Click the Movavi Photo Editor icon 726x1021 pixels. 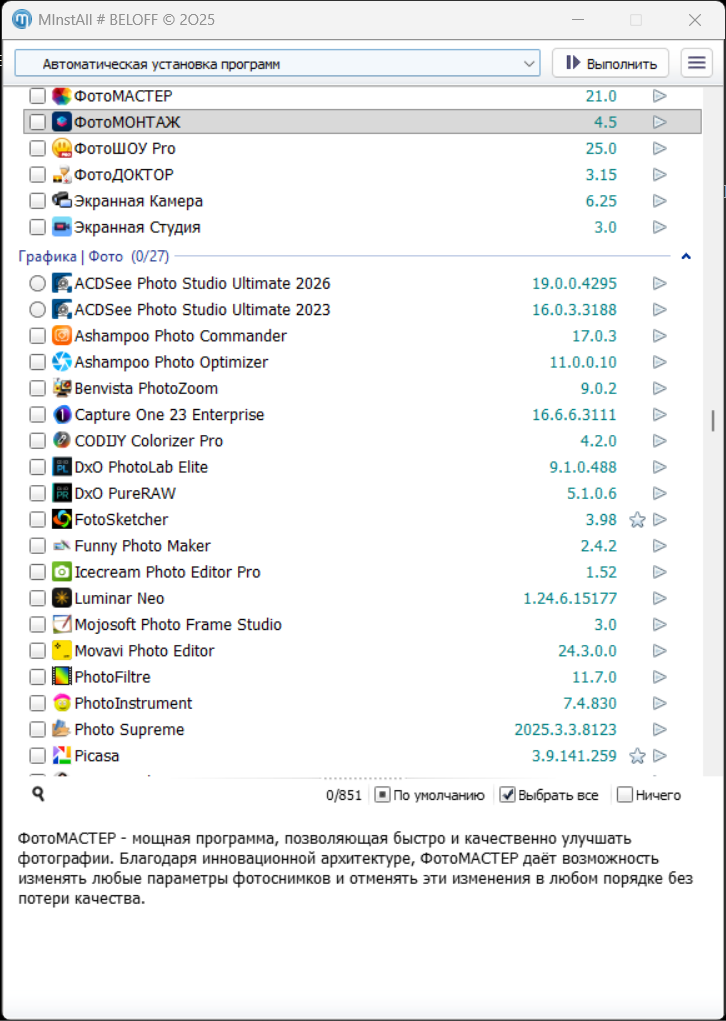click(62, 651)
